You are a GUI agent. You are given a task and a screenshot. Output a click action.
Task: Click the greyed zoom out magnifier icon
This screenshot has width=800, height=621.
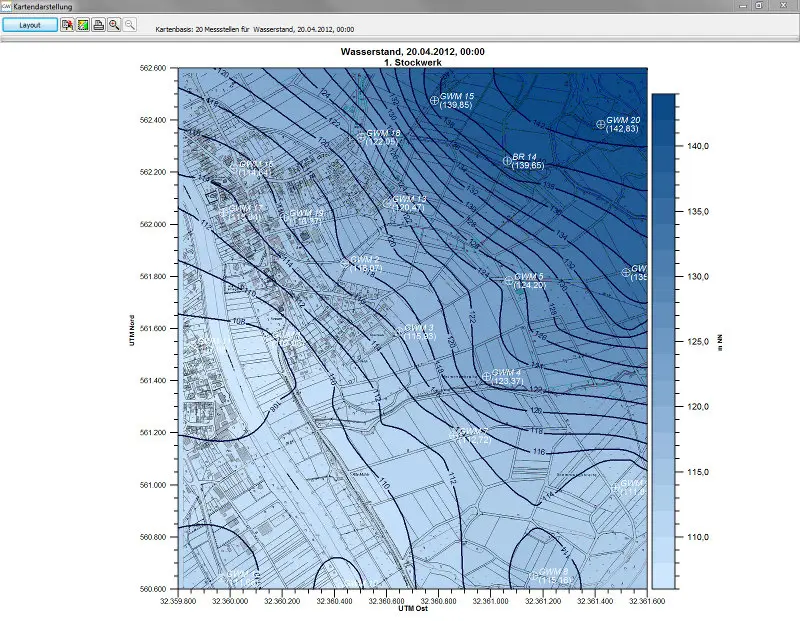130,24
